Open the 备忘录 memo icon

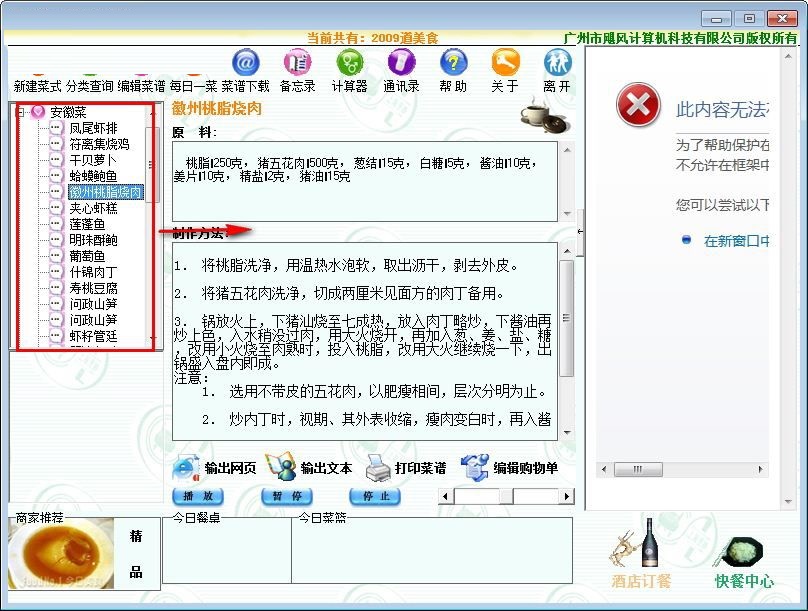(297, 63)
